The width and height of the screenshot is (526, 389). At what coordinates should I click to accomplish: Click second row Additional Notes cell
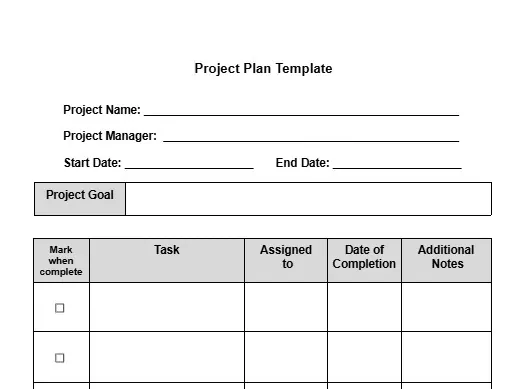446,357
